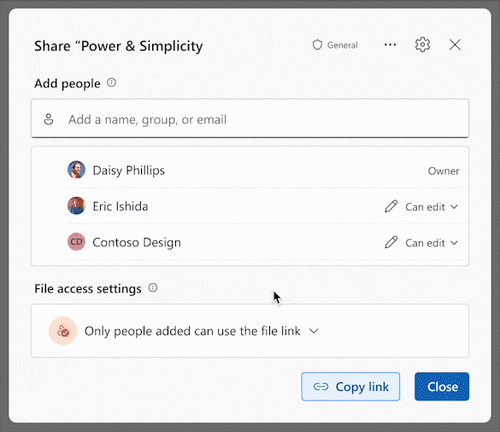Click the info icon beside File access settings

point(153,288)
